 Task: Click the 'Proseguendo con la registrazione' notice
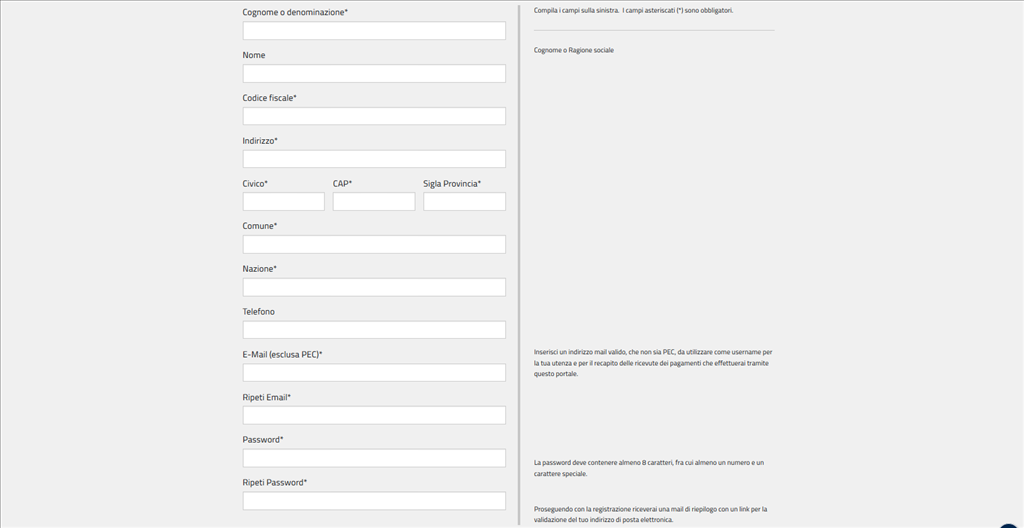click(650, 514)
